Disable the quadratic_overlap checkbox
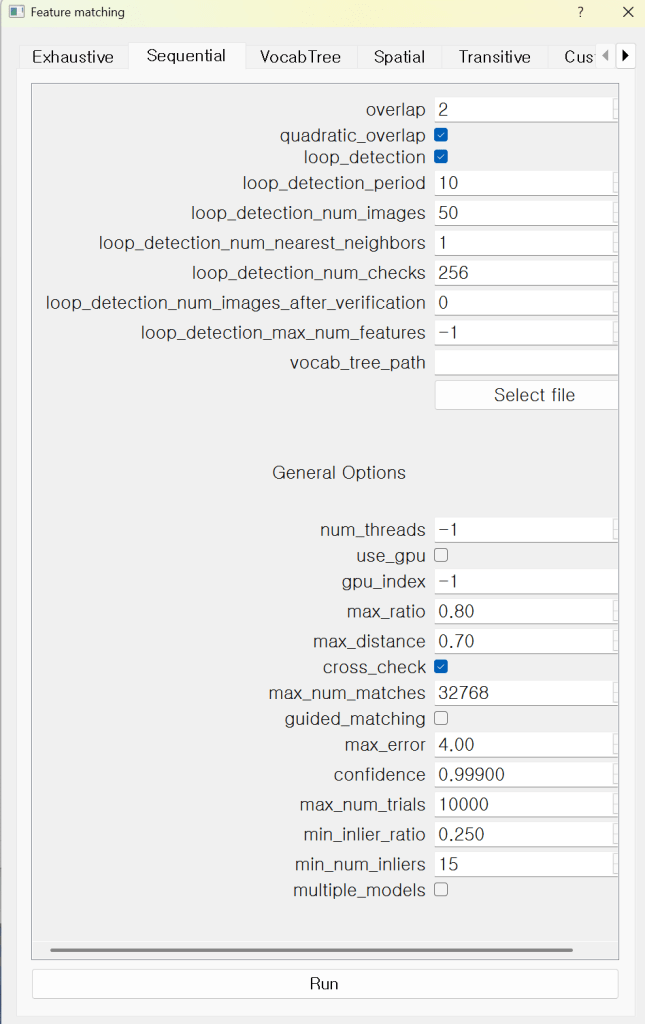 (x=441, y=135)
